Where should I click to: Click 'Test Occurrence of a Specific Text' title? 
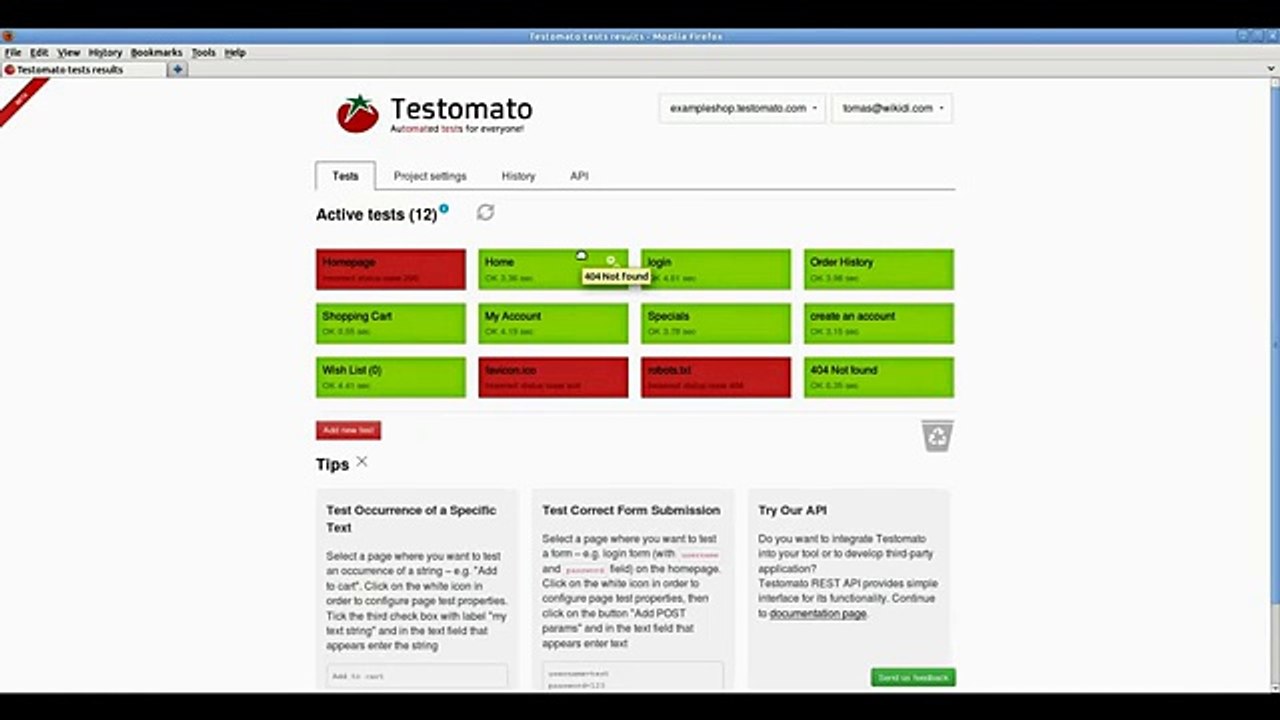411,518
